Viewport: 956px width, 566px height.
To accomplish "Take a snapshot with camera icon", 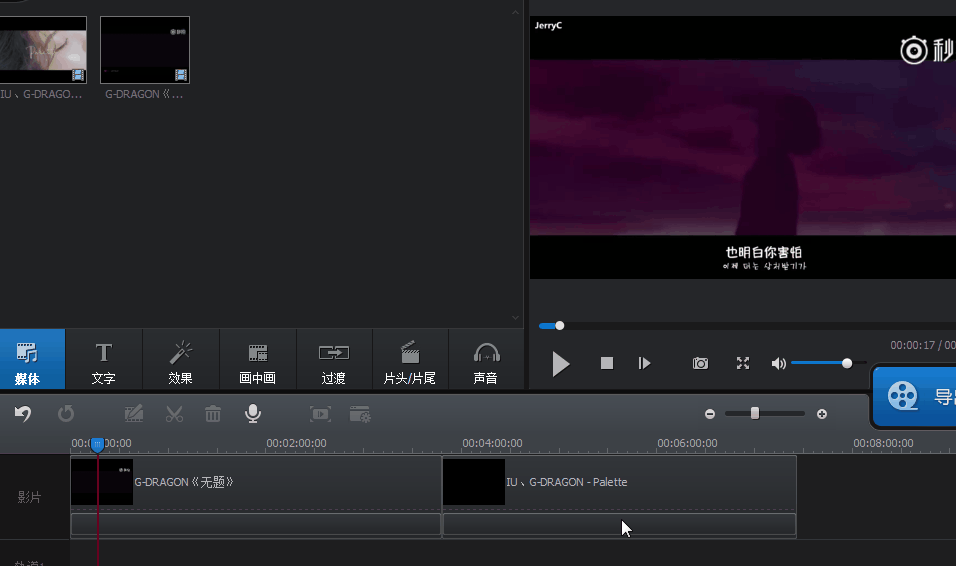I will coord(701,364).
